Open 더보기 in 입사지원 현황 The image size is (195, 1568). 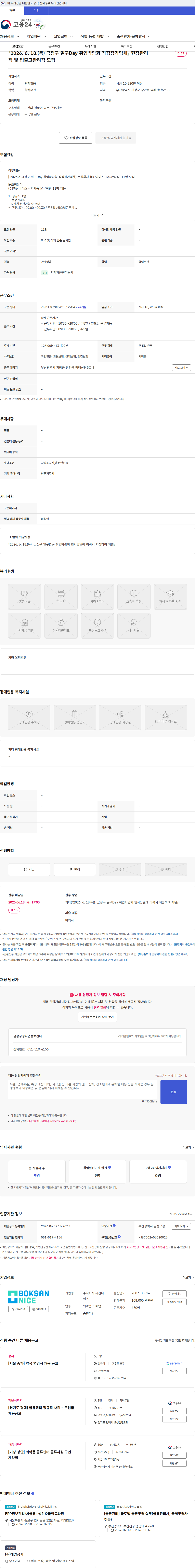(x=188, y=1147)
